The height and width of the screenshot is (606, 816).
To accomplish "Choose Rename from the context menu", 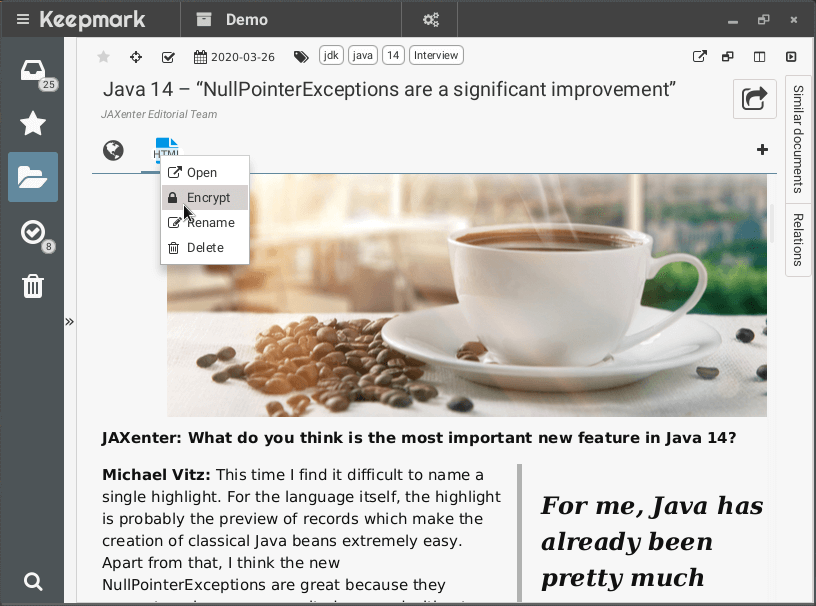I will coord(210,223).
